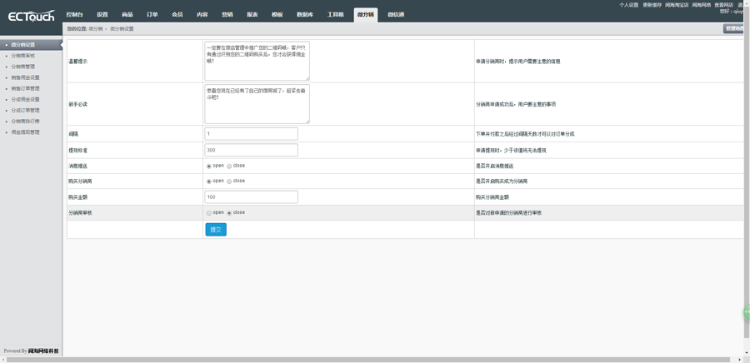
Task: Set 购买分销商 to close
Action: [x=229, y=182]
